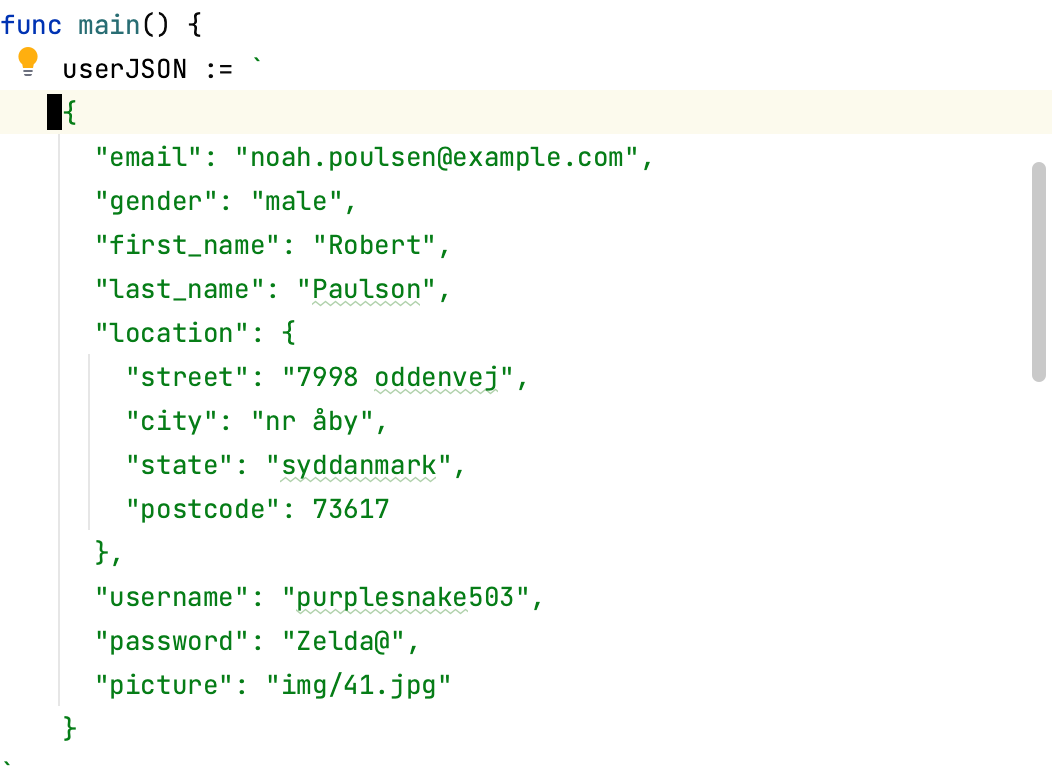Click the func keyword
Viewport: 1052px width, 782px height.
coord(31,25)
